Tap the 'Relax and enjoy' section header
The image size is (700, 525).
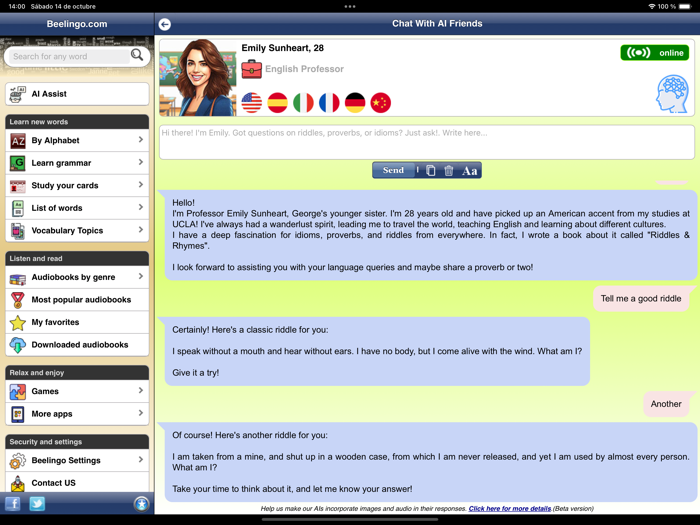pos(77,373)
